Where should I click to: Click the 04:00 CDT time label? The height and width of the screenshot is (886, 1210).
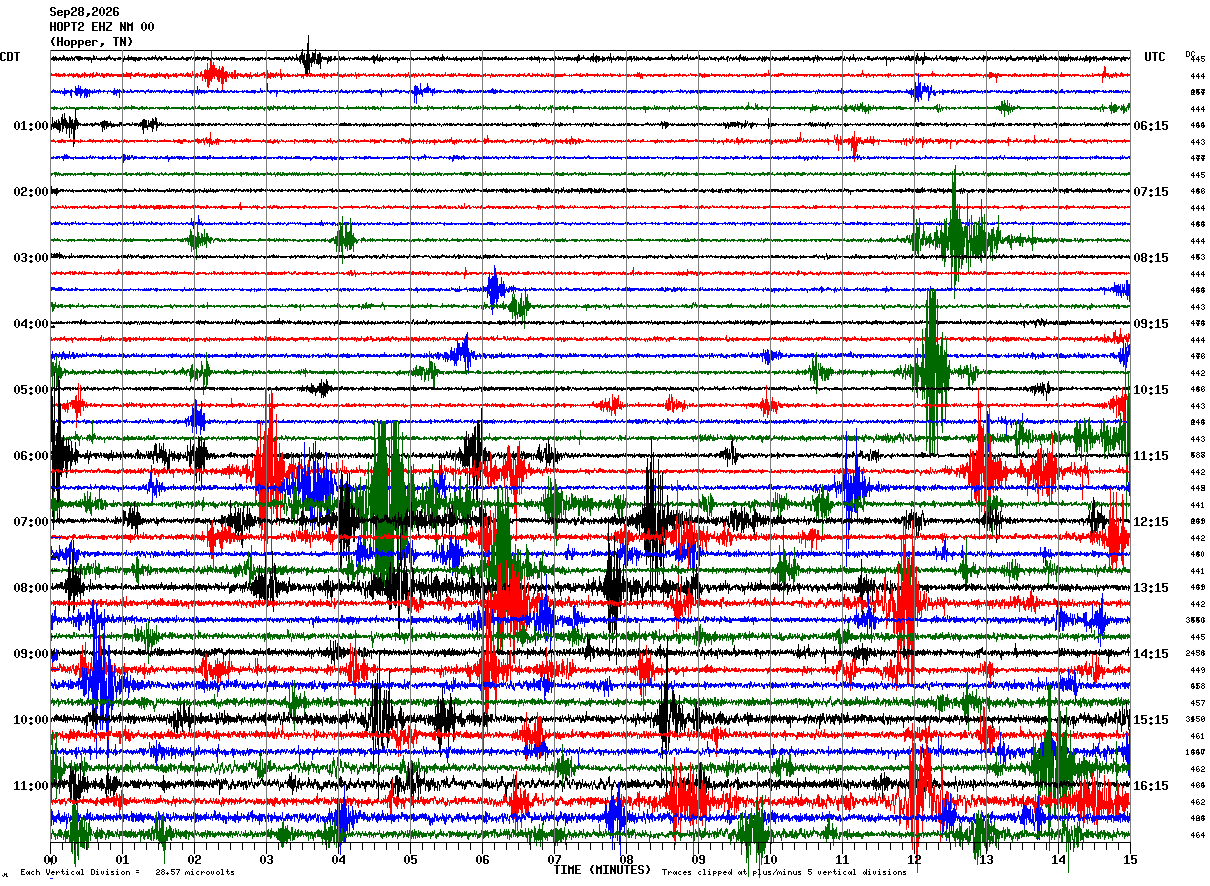pos(31,324)
